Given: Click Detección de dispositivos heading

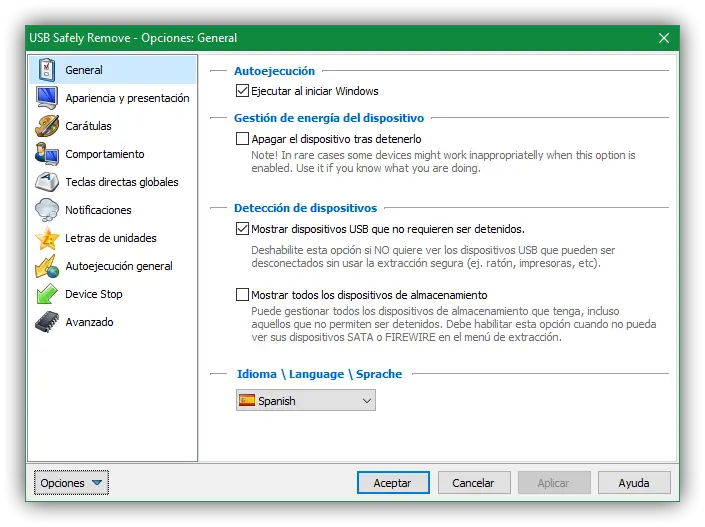Looking at the screenshot, I should coord(305,208).
